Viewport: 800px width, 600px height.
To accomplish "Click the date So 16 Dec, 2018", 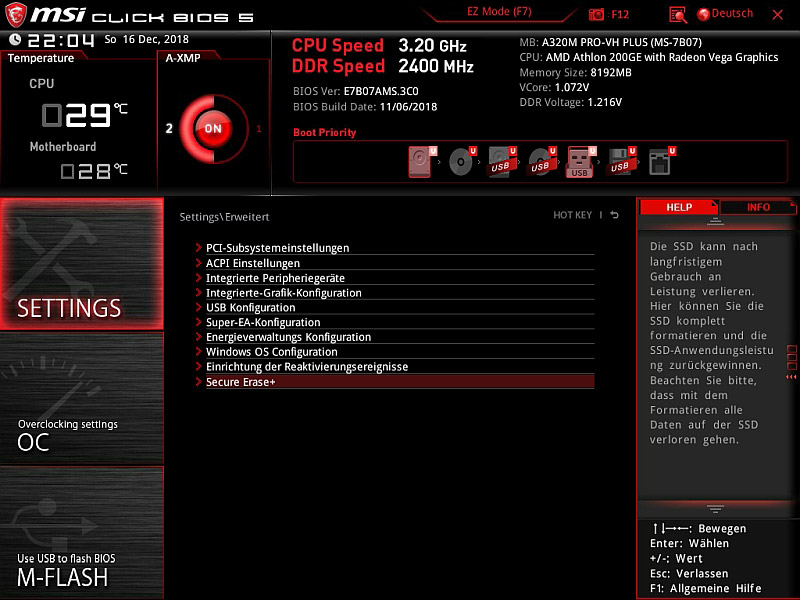I will click(x=146, y=39).
